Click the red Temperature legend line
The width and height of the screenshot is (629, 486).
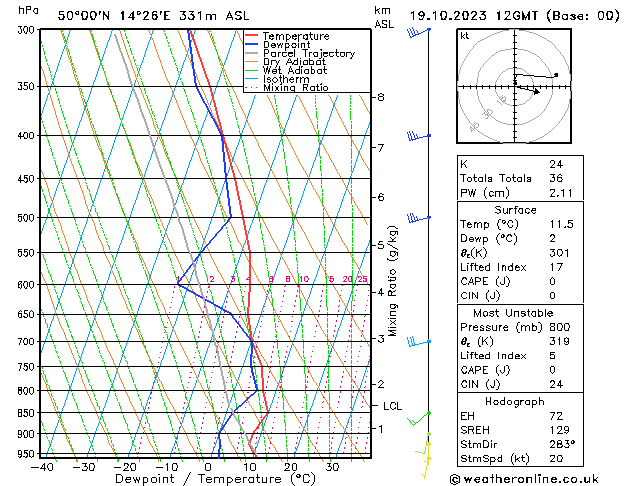(x=251, y=36)
